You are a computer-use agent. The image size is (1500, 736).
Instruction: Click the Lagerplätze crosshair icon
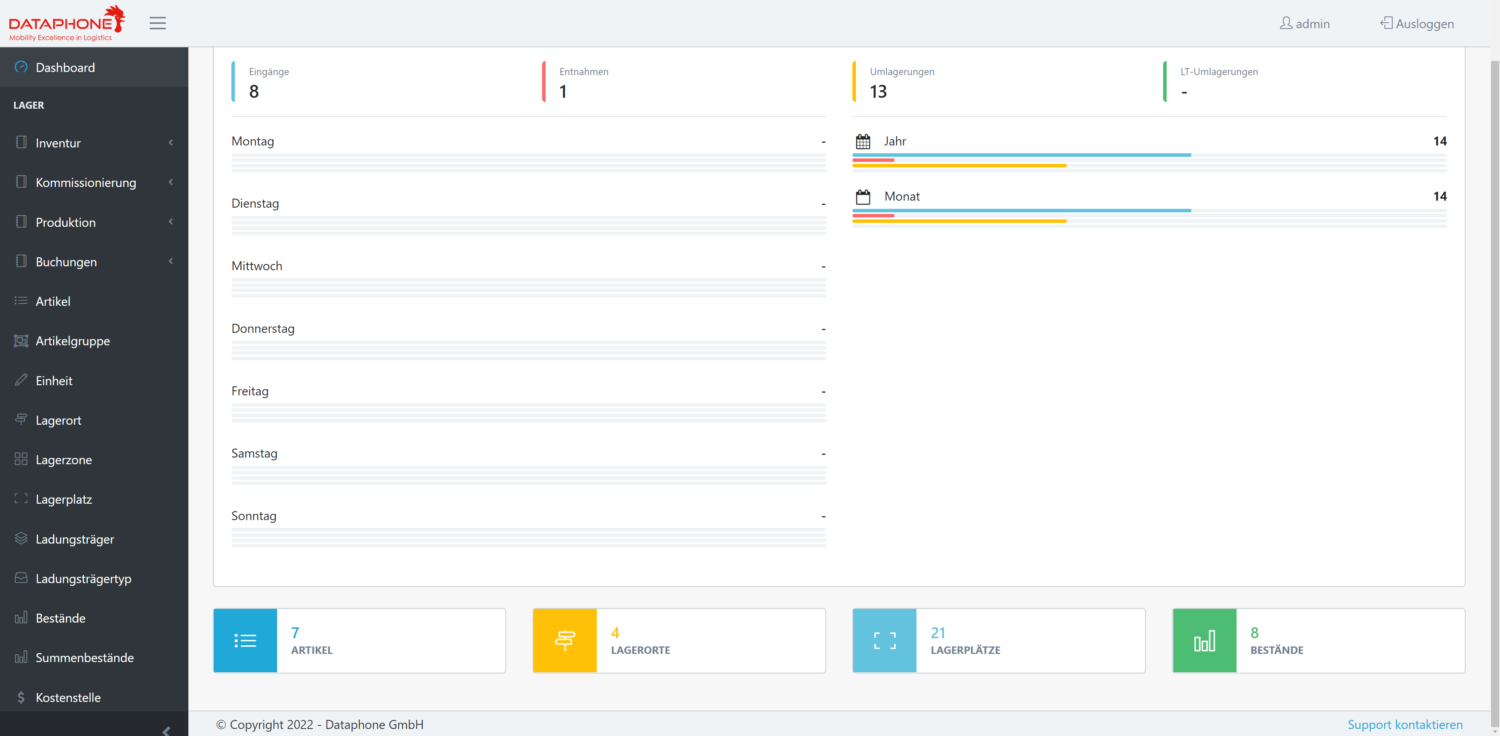pyautogui.click(x=884, y=640)
